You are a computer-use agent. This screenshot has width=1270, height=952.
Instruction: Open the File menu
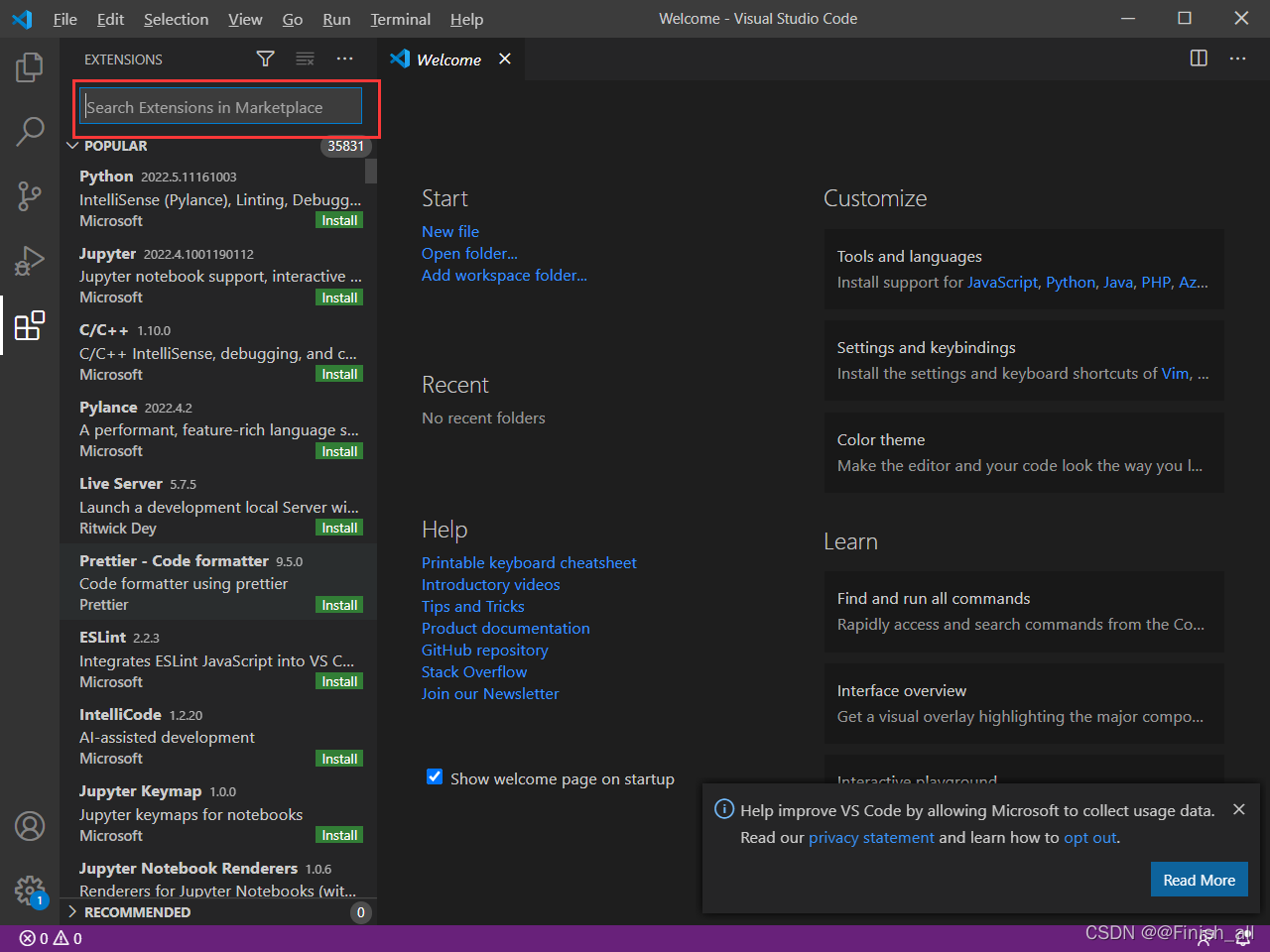tap(64, 19)
